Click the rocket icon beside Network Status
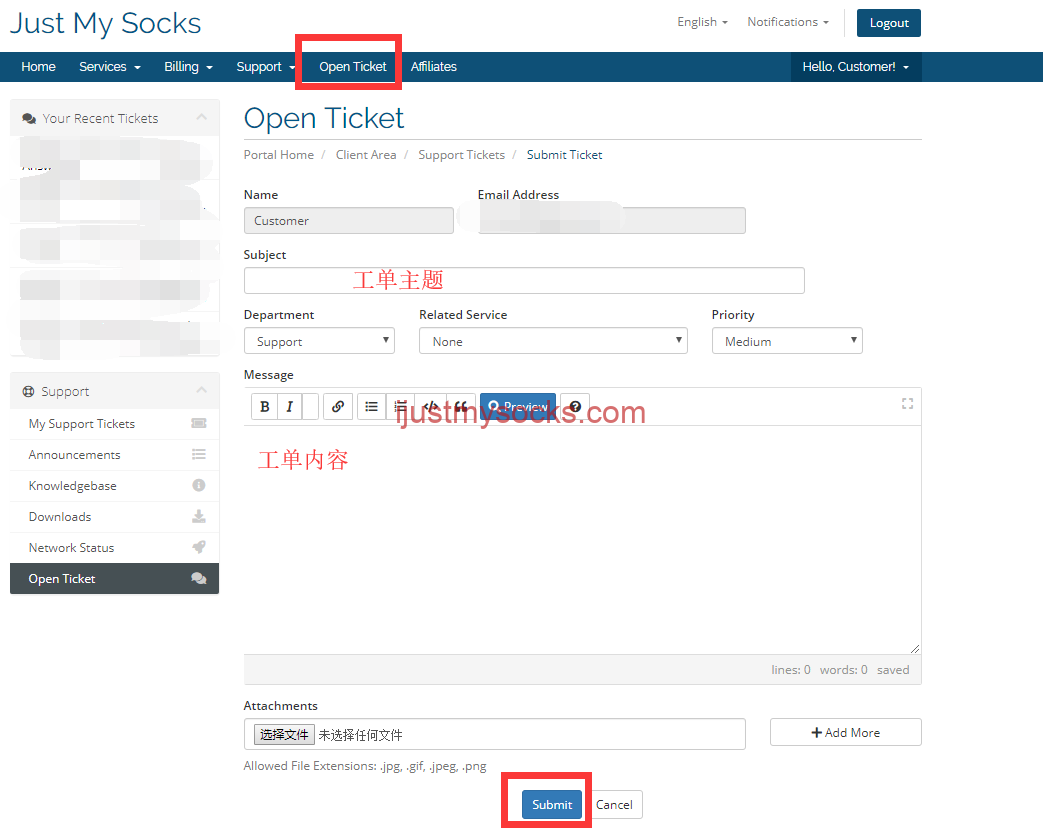 199,547
